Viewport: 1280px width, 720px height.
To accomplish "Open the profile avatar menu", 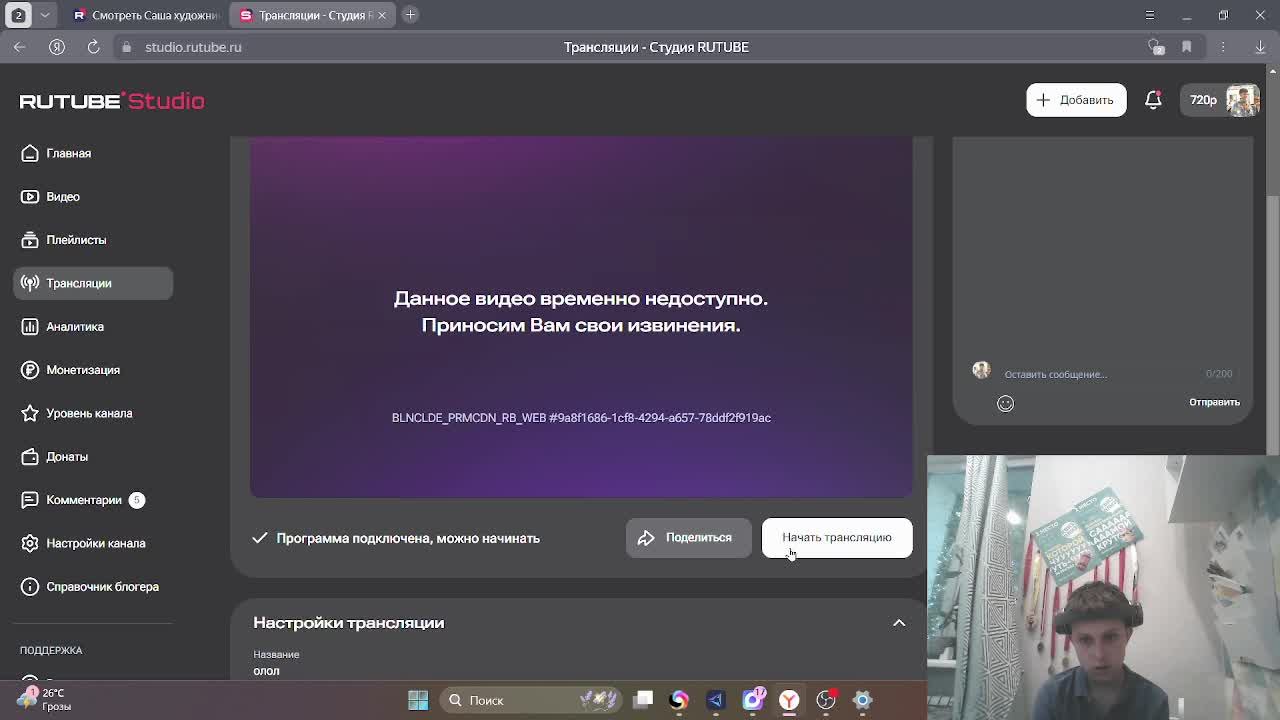I will coord(1242,100).
